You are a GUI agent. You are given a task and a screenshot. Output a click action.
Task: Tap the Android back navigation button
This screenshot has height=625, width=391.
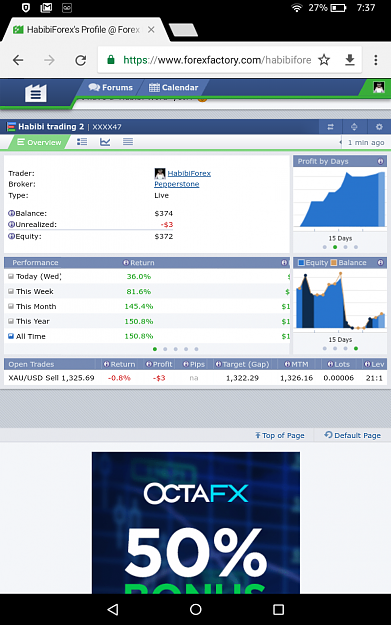[113, 609]
